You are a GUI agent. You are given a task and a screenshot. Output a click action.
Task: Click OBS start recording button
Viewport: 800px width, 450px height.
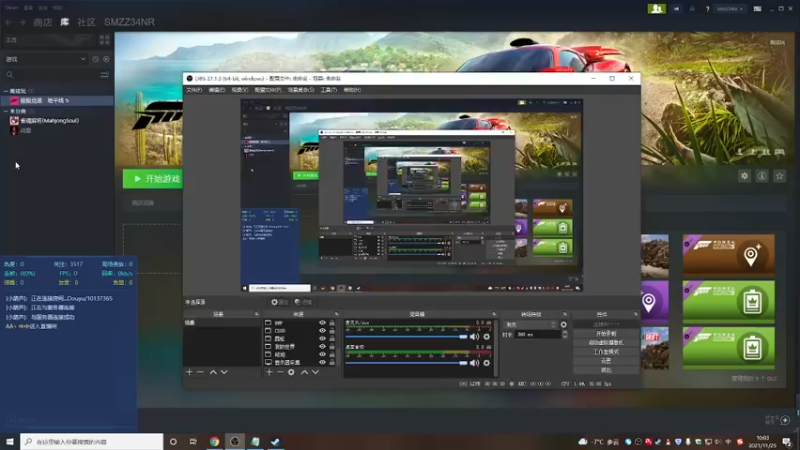pos(606,334)
